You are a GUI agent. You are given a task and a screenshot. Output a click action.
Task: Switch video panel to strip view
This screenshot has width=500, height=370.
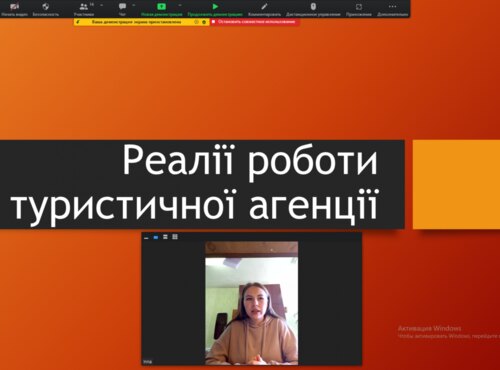[165, 237]
